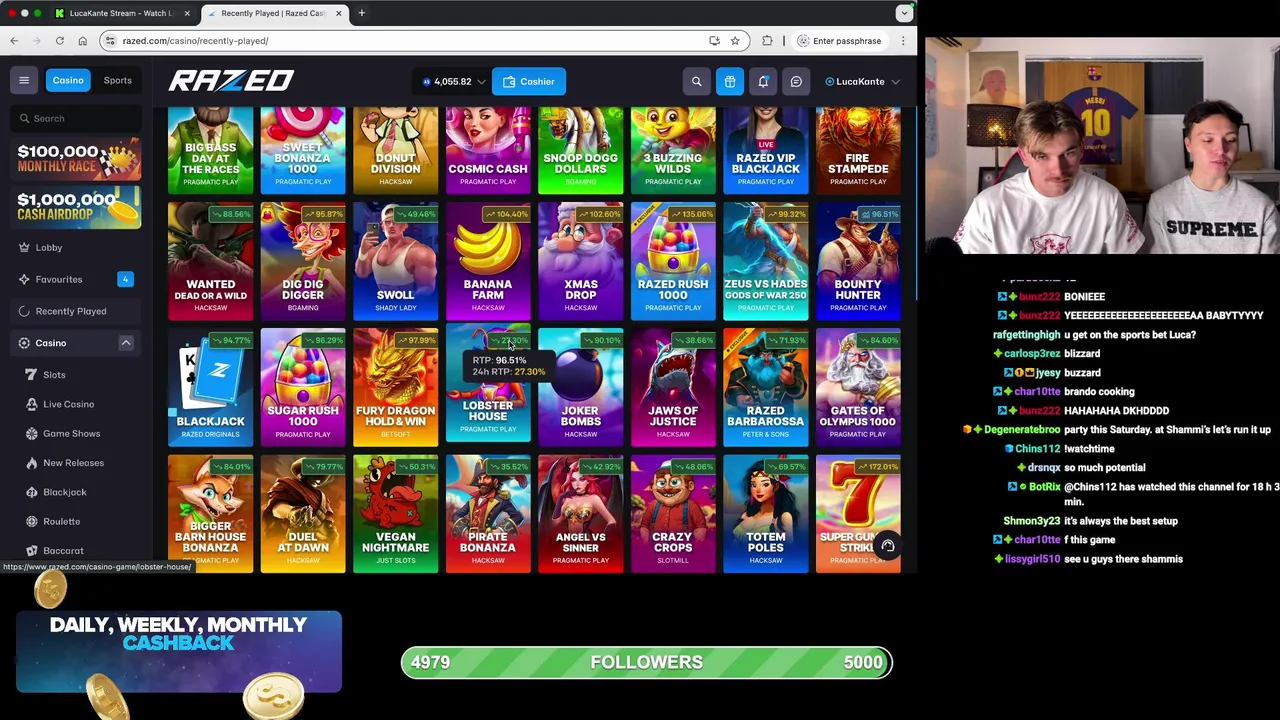Open Jaws of Justice game

pos(673,388)
